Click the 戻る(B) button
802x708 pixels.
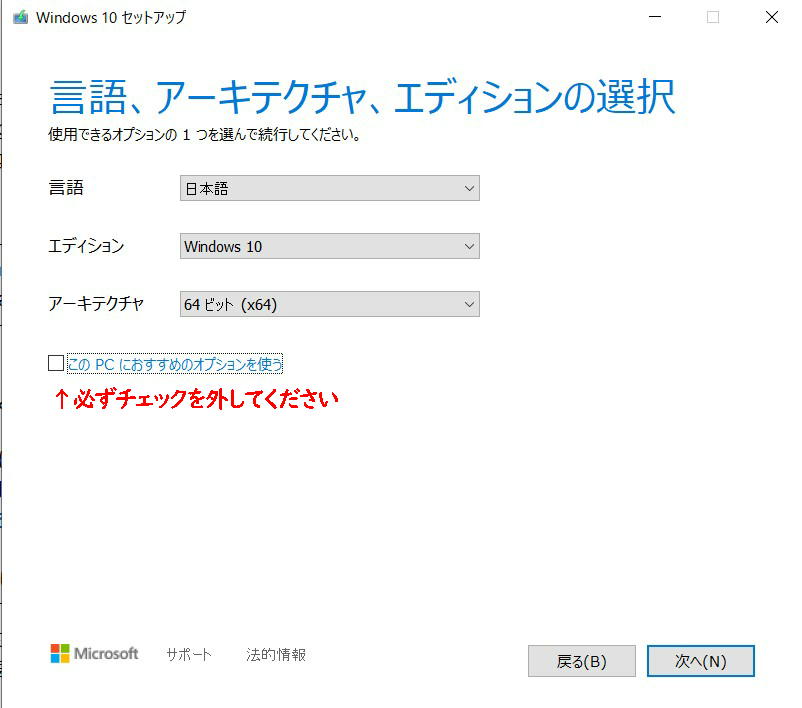(x=582, y=661)
